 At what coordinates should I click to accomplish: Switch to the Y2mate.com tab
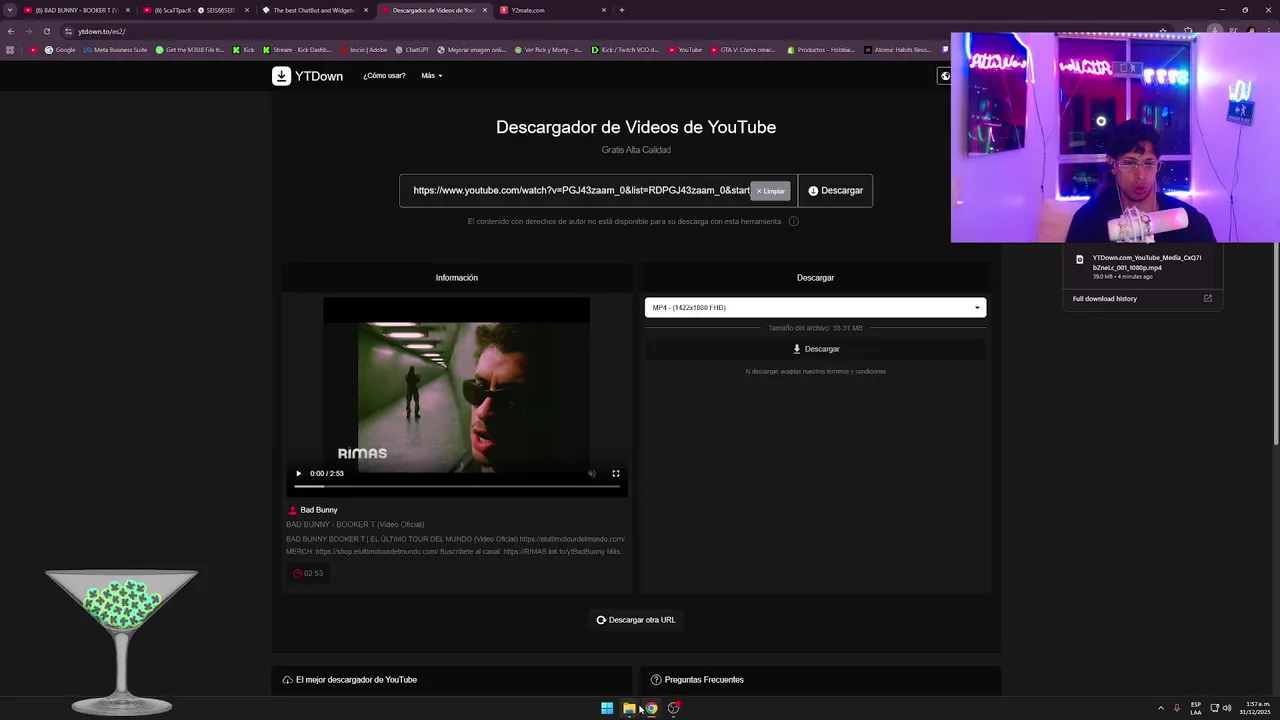(552, 10)
